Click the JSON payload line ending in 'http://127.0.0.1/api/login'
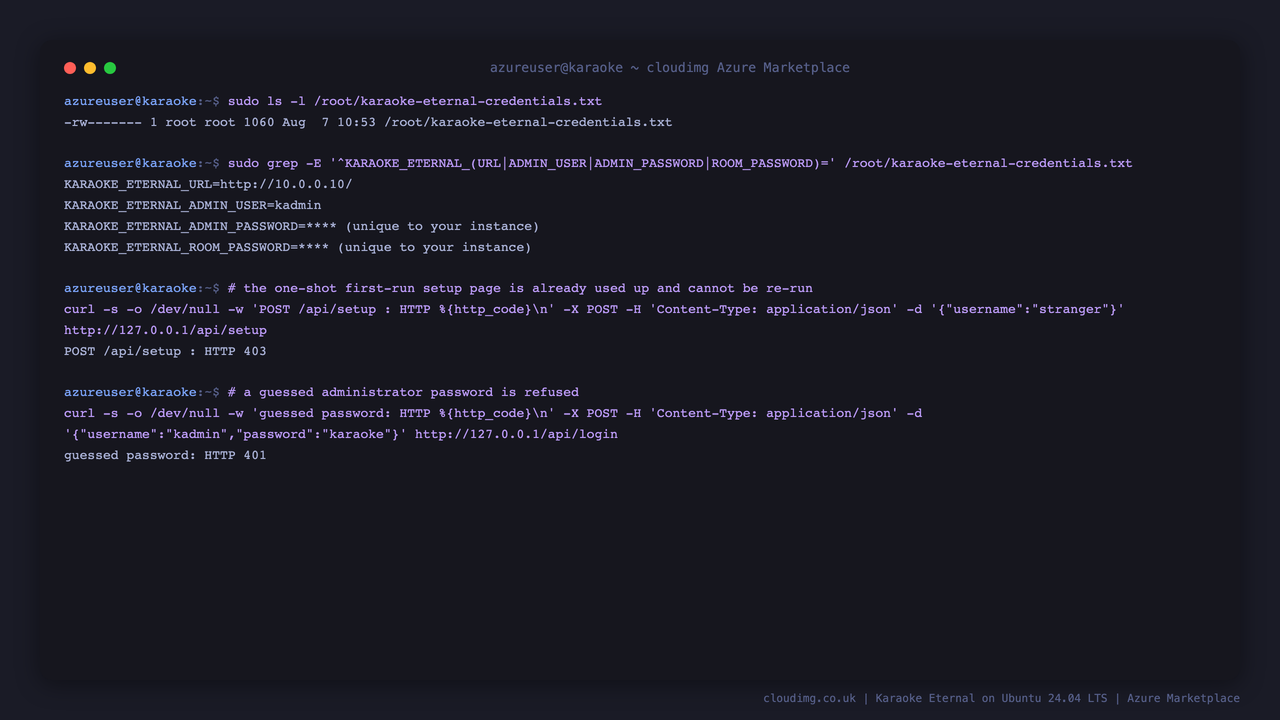1280x720 pixels. (x=341, y=434)
